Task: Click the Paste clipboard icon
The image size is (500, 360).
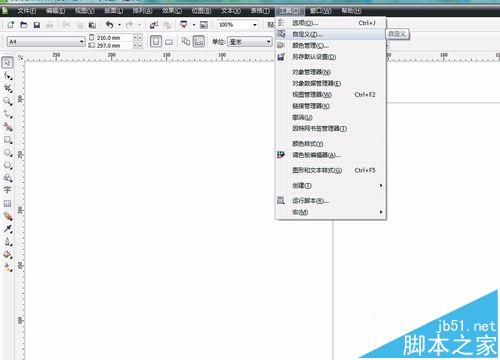Action: 92,25
